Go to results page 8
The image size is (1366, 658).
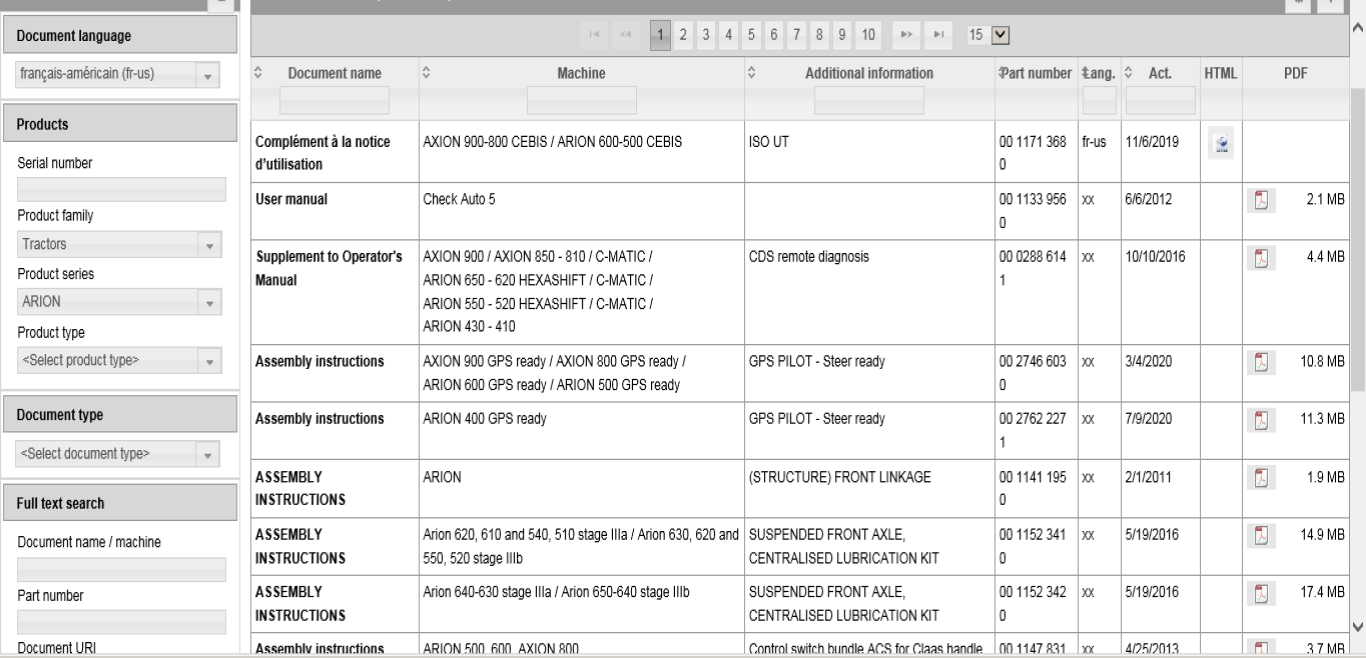tap(821, 36)
